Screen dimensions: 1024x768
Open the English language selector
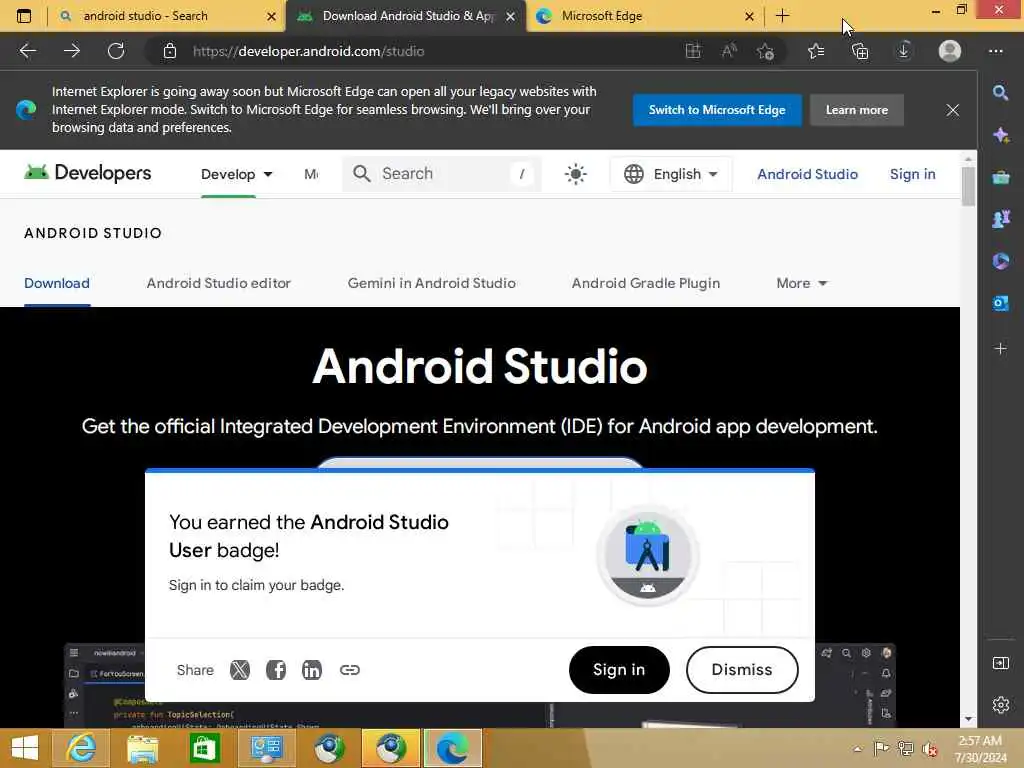(x=671, y=174)
